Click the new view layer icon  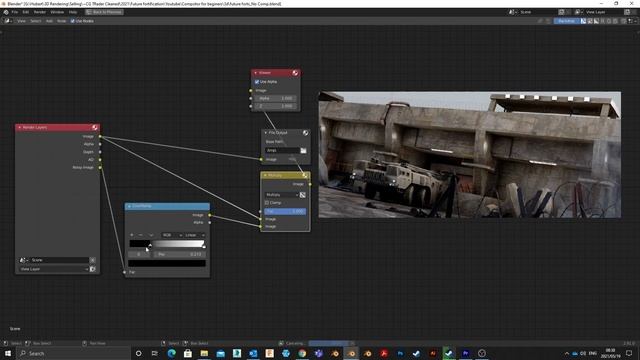627,12
